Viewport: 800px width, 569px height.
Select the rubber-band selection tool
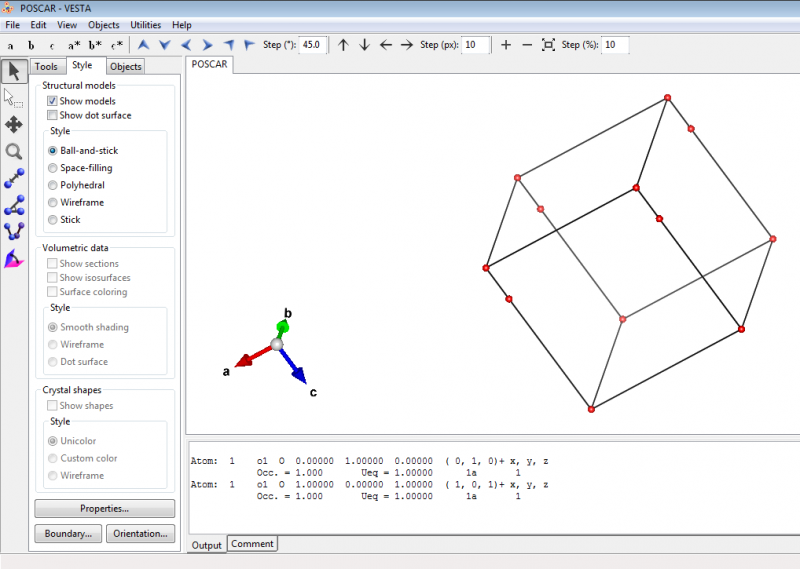click(14, 98)
